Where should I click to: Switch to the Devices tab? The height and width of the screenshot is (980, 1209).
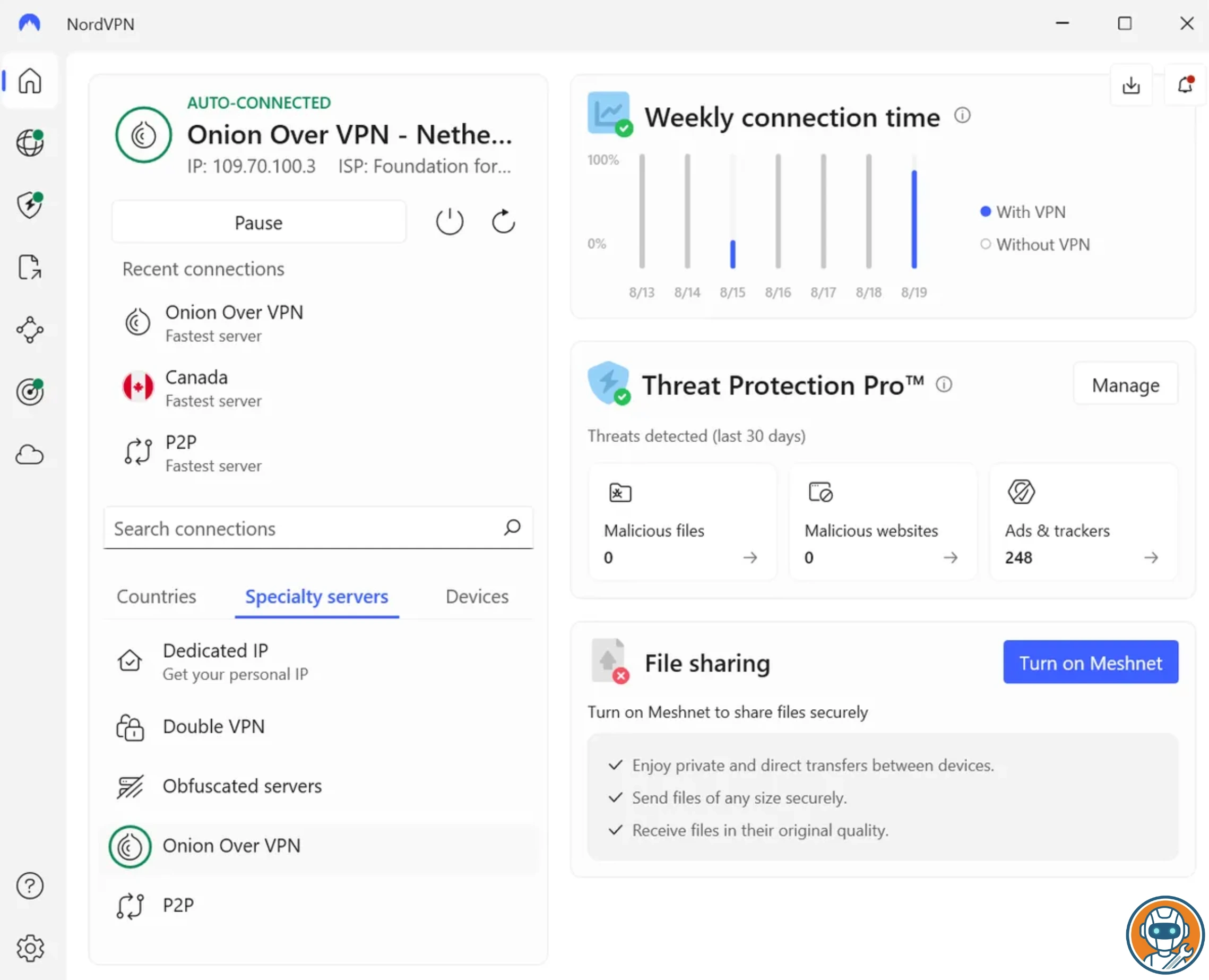coord(477,597)
